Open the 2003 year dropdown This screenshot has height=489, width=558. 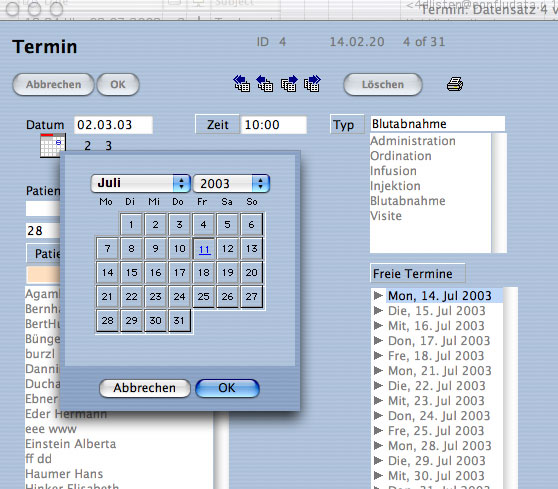tap(231, 183)
